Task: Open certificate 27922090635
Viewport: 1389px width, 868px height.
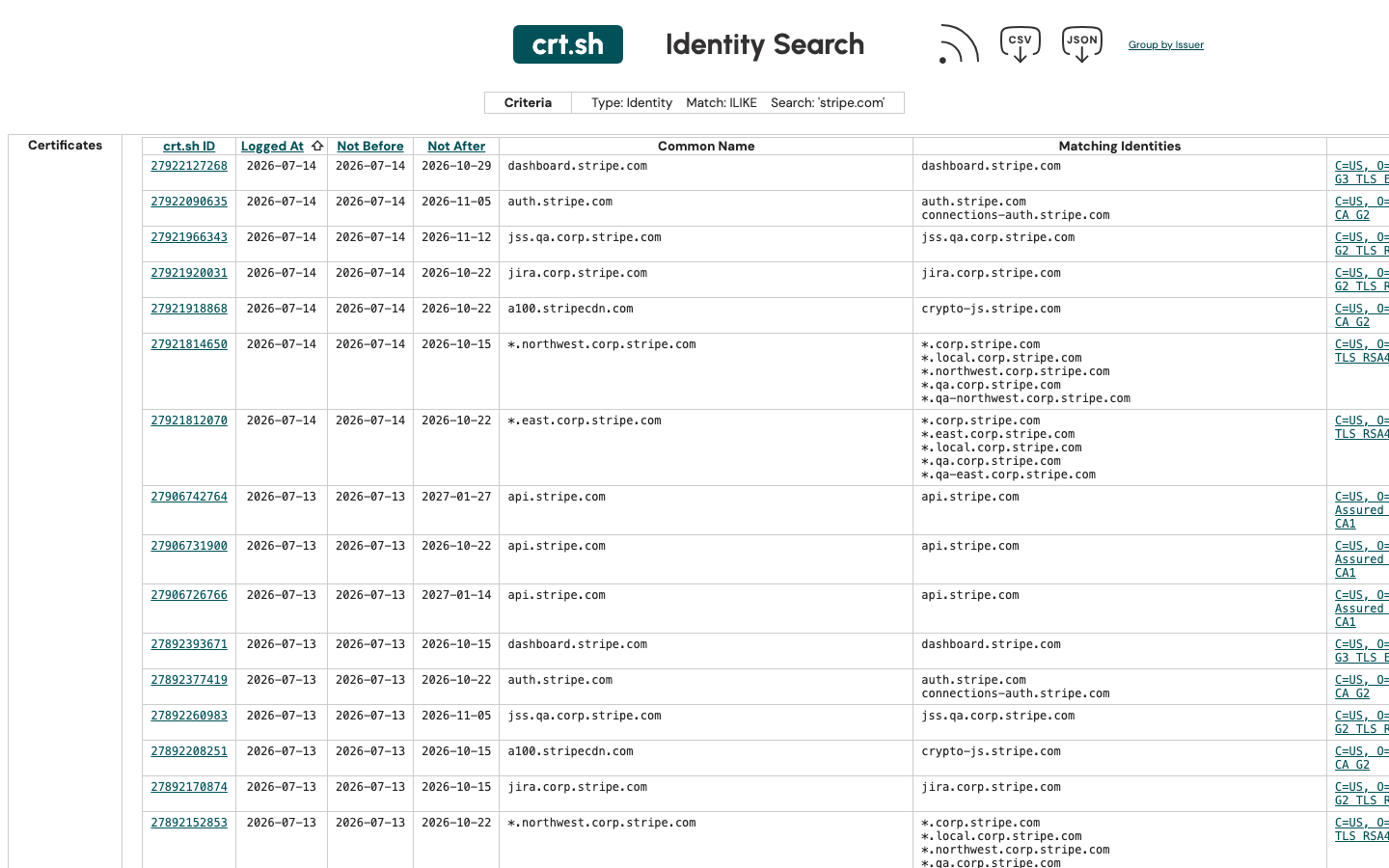Action: [x=189, y=202]
